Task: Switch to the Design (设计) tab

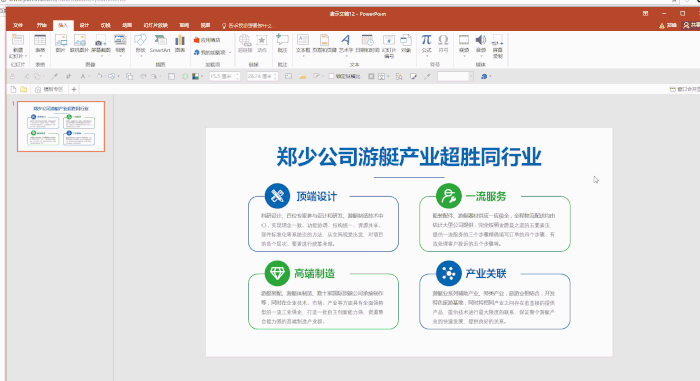Action: [x=84, y=25]
